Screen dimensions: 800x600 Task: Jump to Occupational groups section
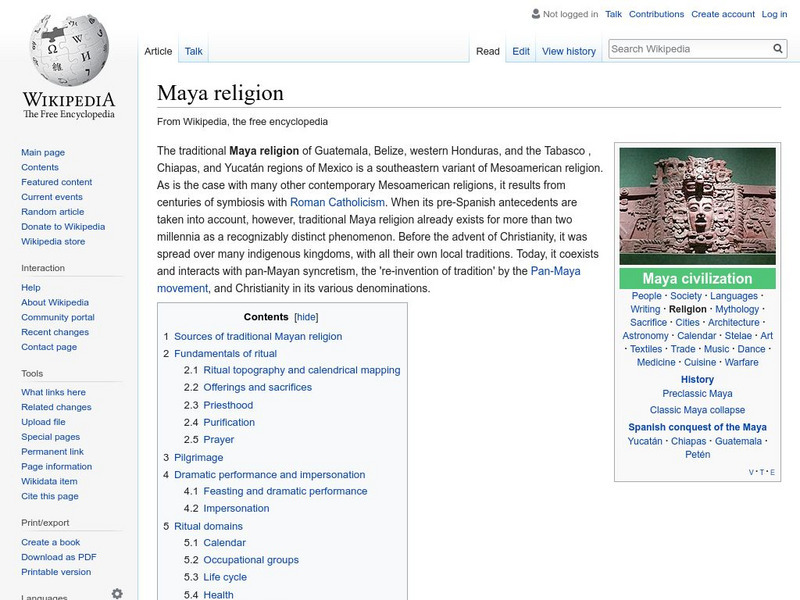(251, 560)
